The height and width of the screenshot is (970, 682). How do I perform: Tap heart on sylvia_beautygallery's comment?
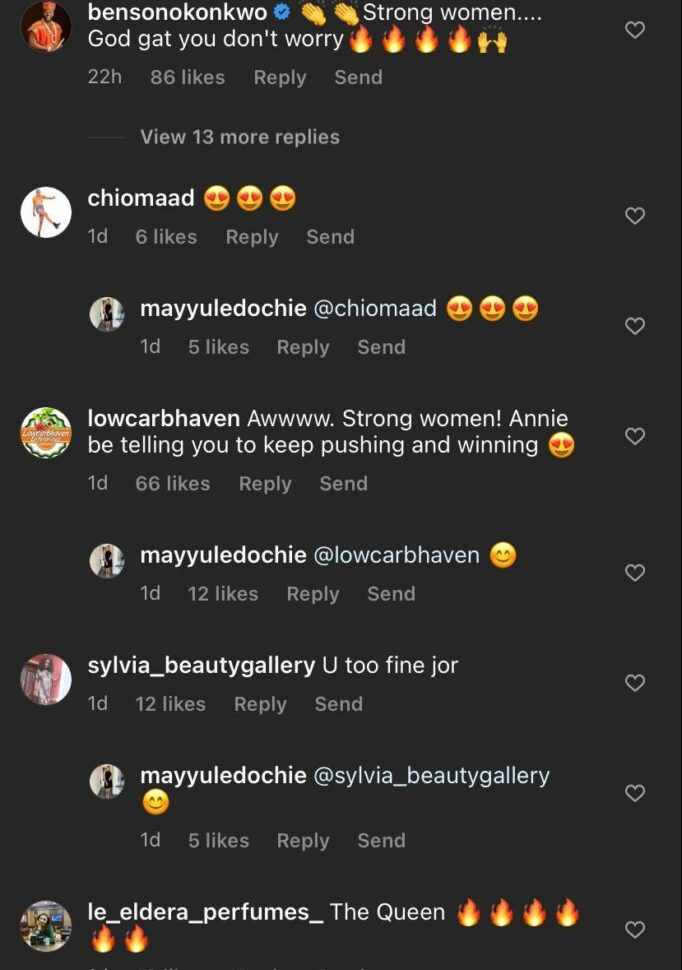(x=635, y=683)
